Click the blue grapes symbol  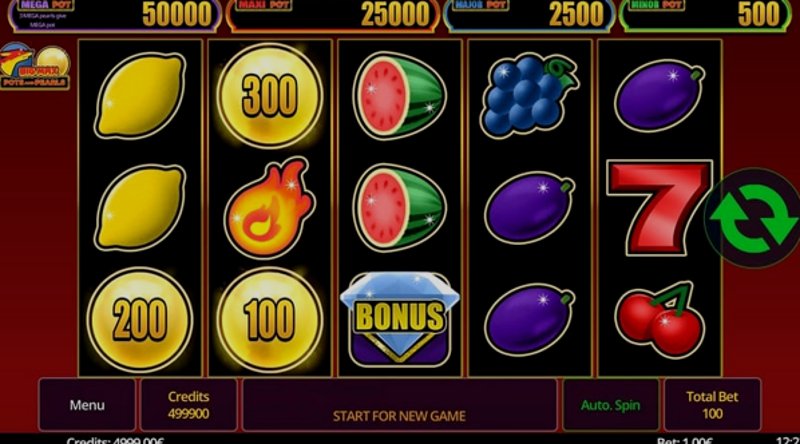[529, 95]
